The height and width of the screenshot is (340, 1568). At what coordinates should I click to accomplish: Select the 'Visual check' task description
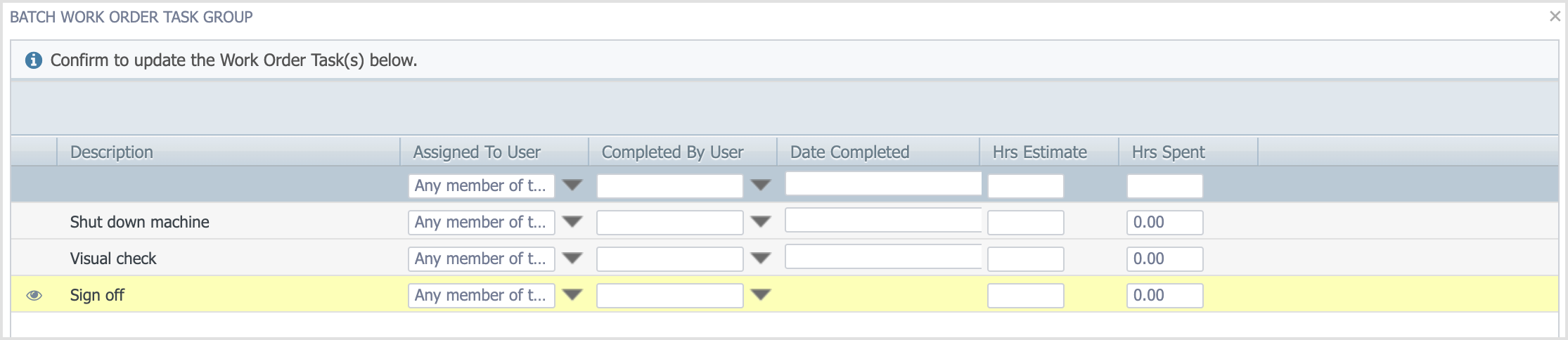coord(113,259)
